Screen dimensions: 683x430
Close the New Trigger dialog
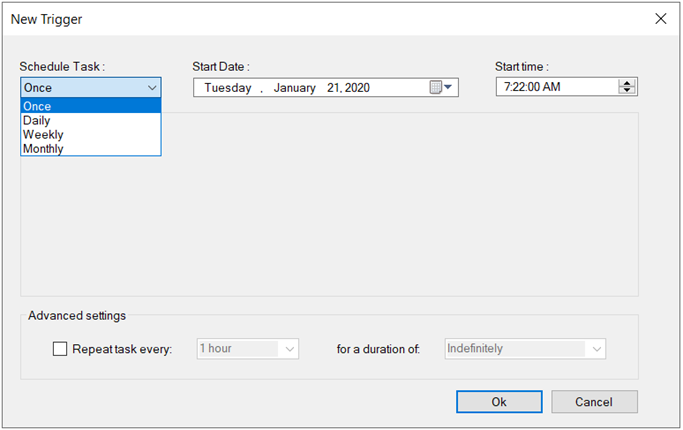[661, 19]
